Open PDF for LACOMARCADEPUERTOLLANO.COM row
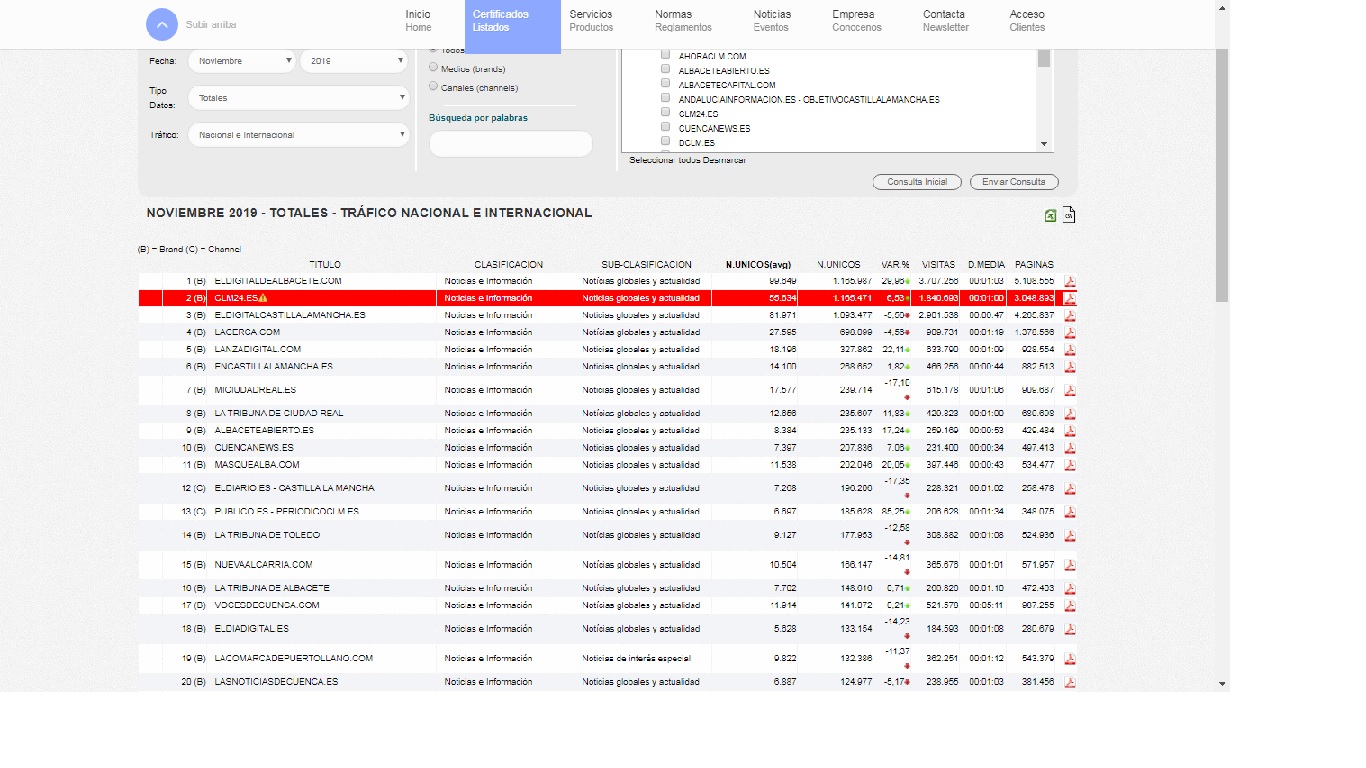This screenshot has width=1366, height=768. tap(1069, 659)
